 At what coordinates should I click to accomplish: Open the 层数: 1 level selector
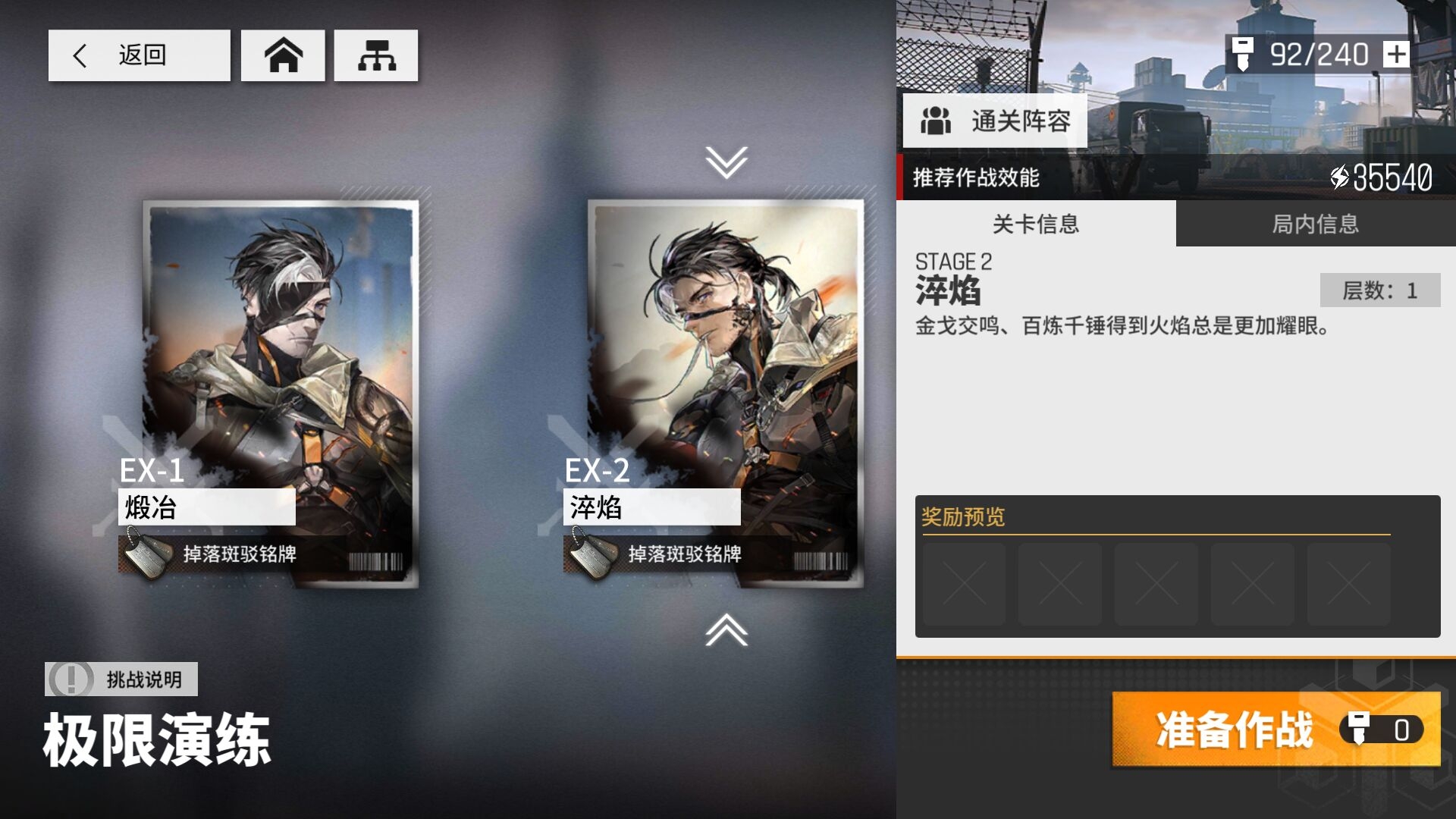1380,290
